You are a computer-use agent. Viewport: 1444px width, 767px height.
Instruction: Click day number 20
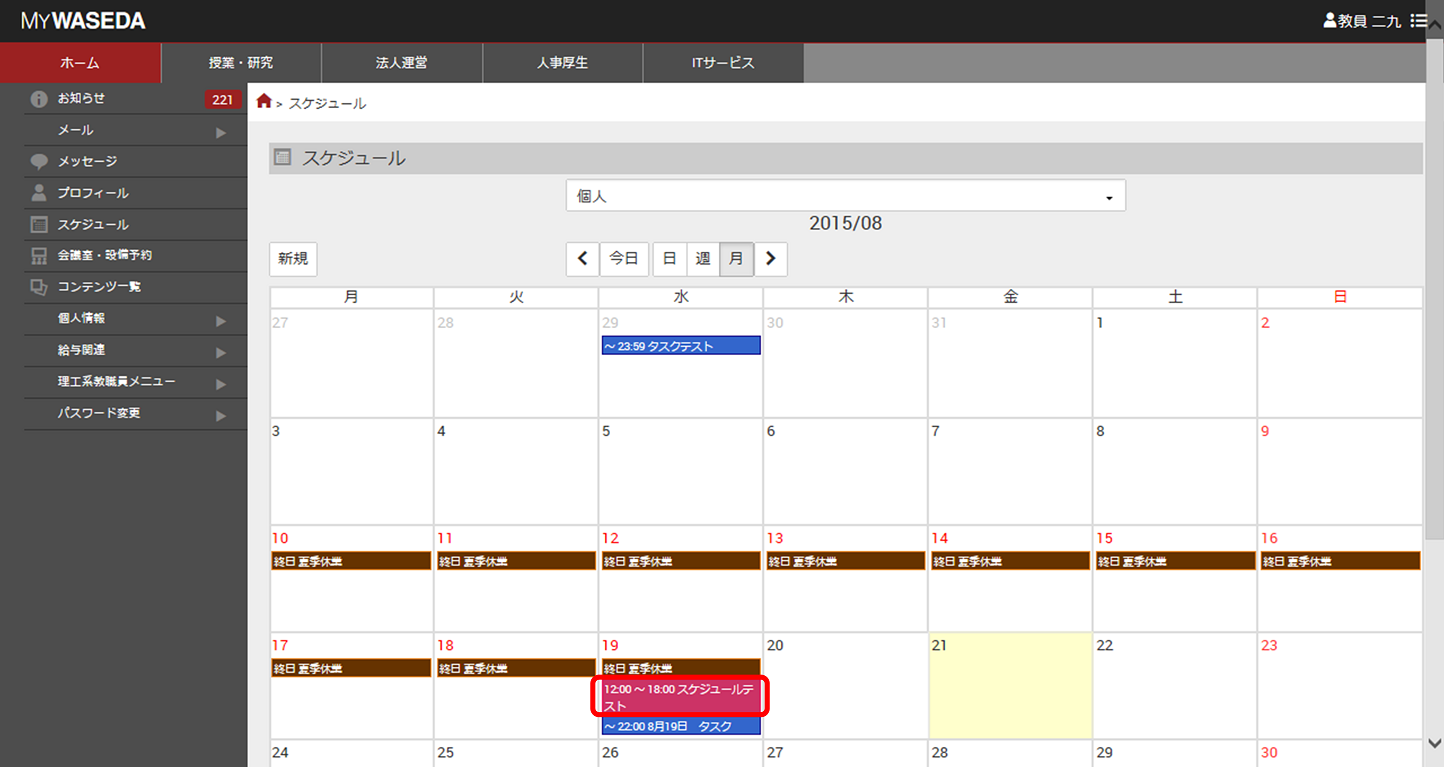point(775,646)
